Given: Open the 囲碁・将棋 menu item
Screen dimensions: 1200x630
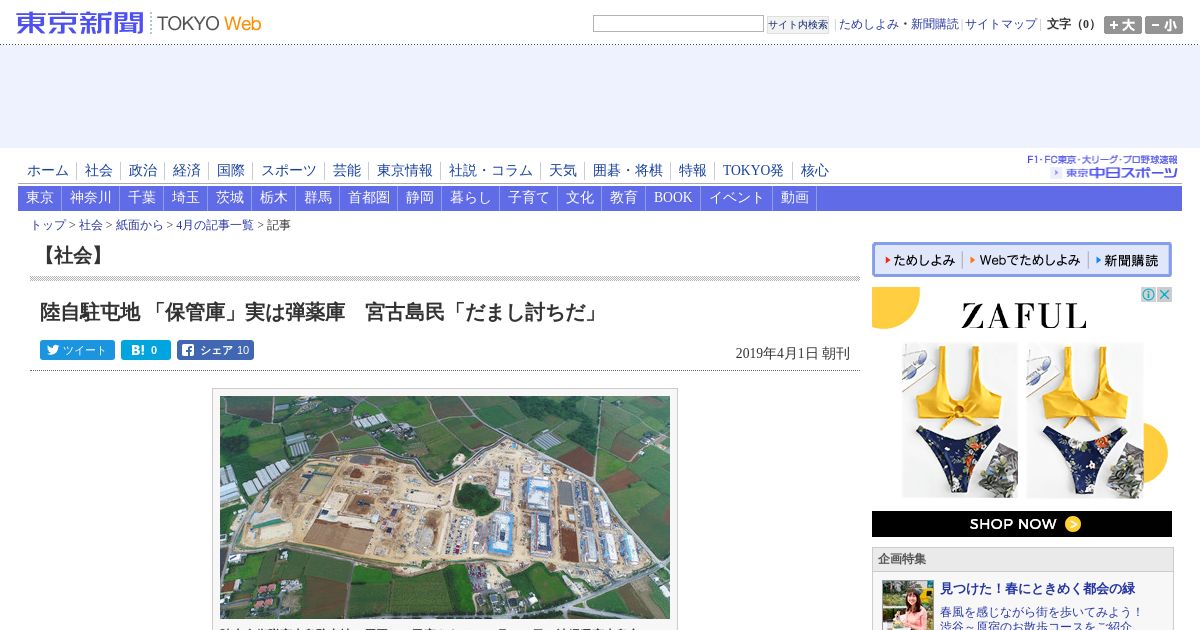Looking at the screenshot, I should pyautogui.click(x=628, y=171).
